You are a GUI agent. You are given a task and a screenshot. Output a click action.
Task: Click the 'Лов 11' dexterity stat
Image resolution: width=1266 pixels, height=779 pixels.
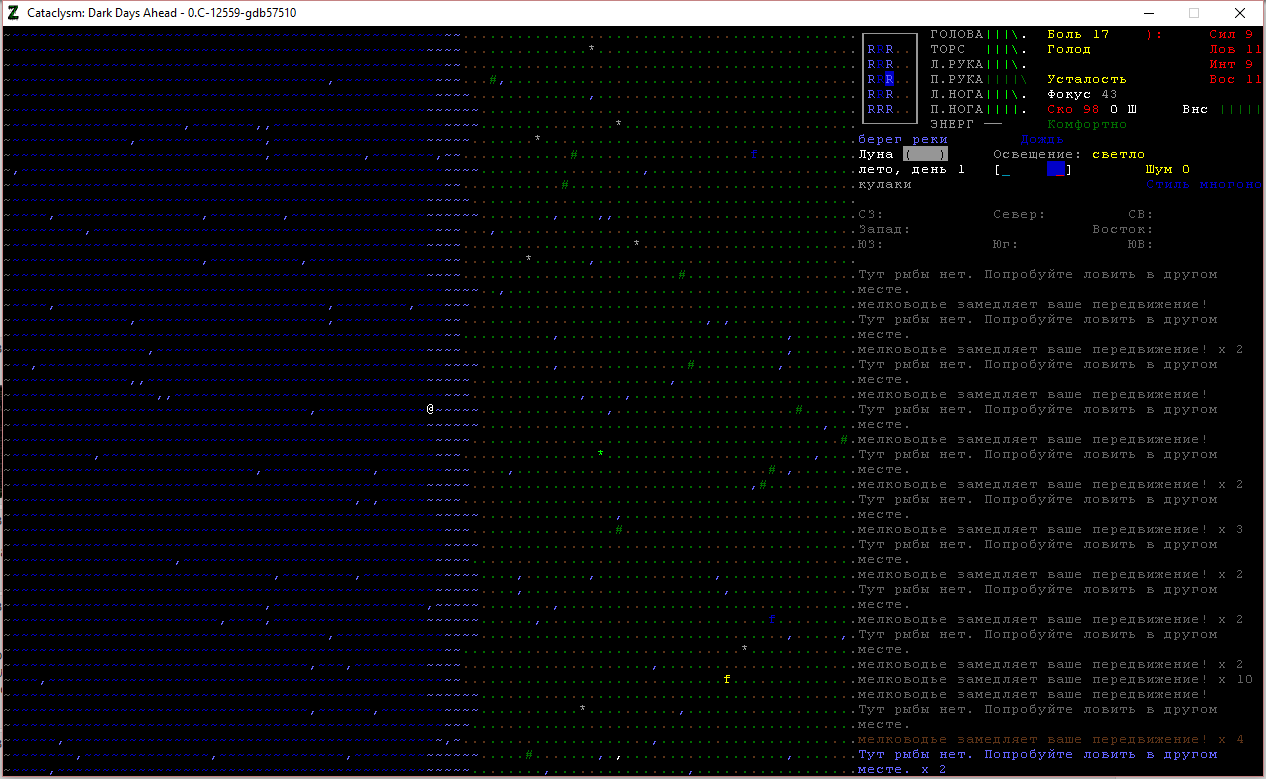(x=1236, y=49)
